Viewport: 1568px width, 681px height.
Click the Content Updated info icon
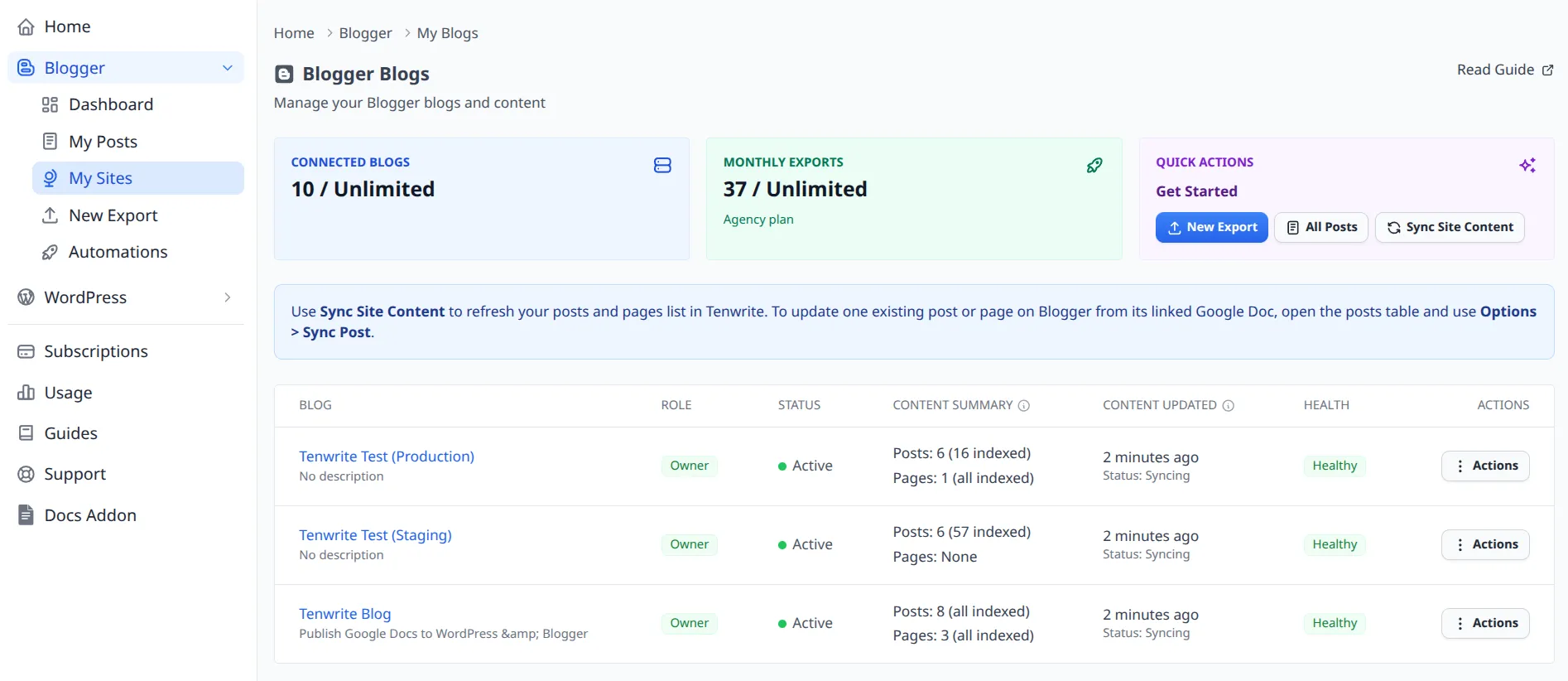1229,406
